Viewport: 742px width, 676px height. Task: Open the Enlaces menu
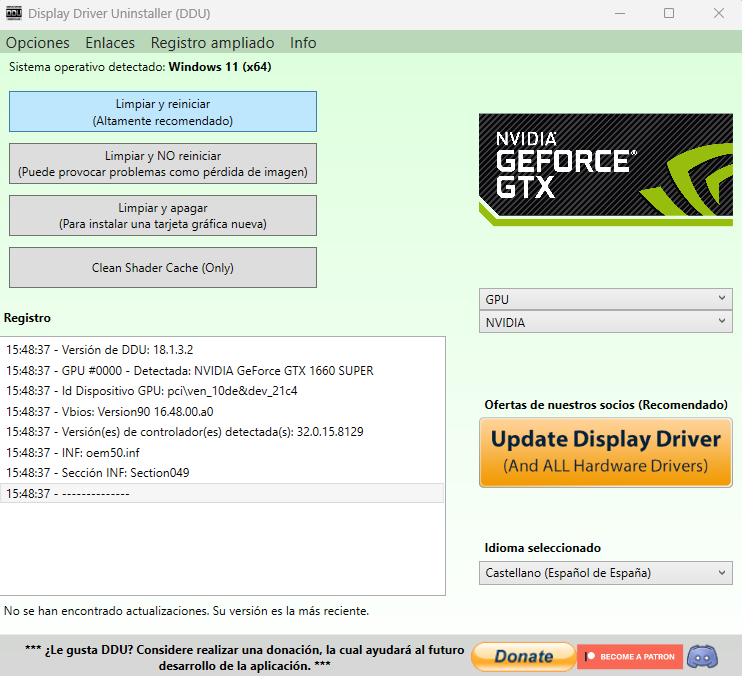tap(110, 43)
